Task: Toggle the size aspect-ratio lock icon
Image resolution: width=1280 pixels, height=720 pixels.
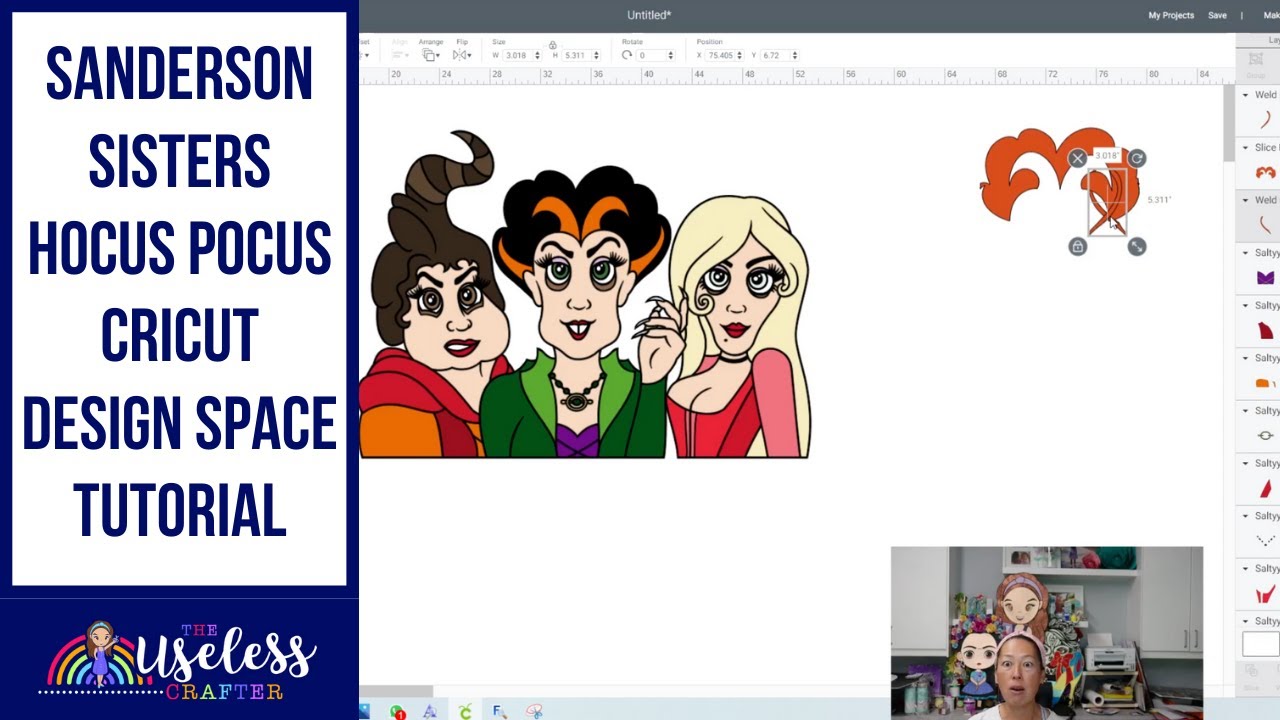Action: click(552, 45)
